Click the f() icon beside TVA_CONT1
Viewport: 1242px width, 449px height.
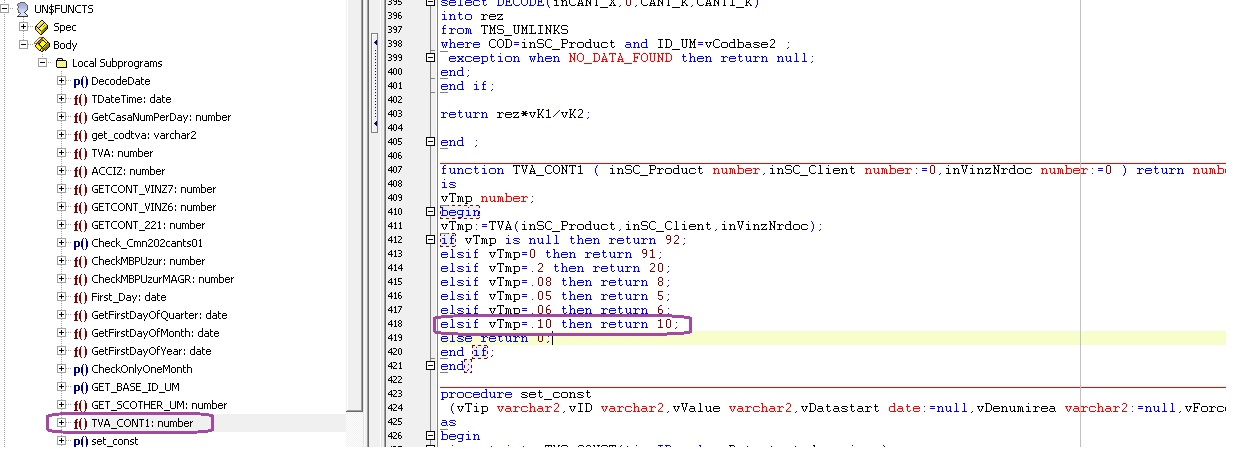(x=81, y=423)
